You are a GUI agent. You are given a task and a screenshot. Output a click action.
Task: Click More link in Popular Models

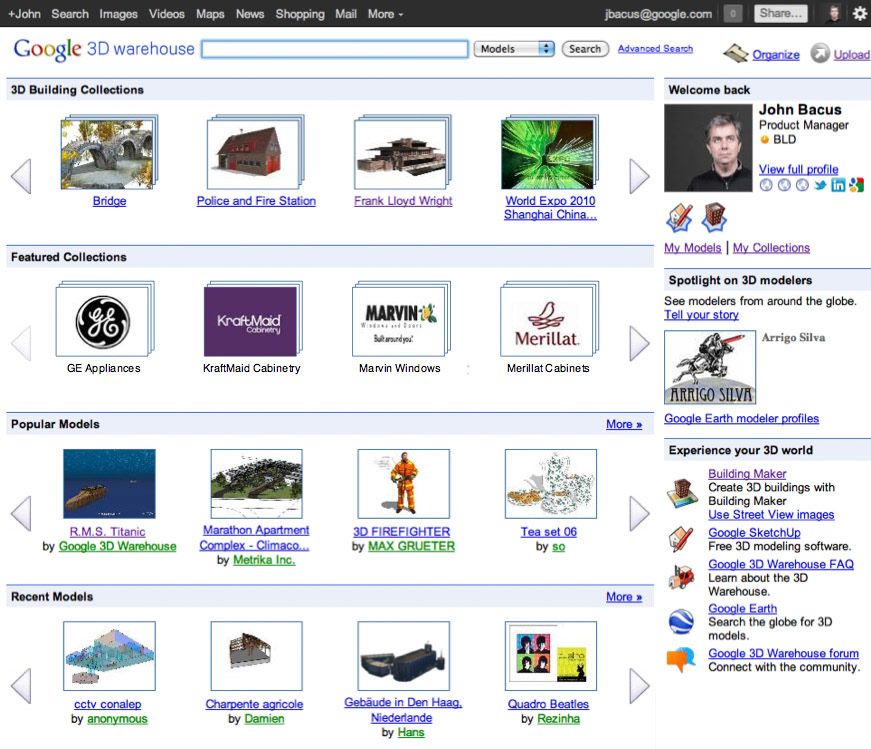pos(624,425)
